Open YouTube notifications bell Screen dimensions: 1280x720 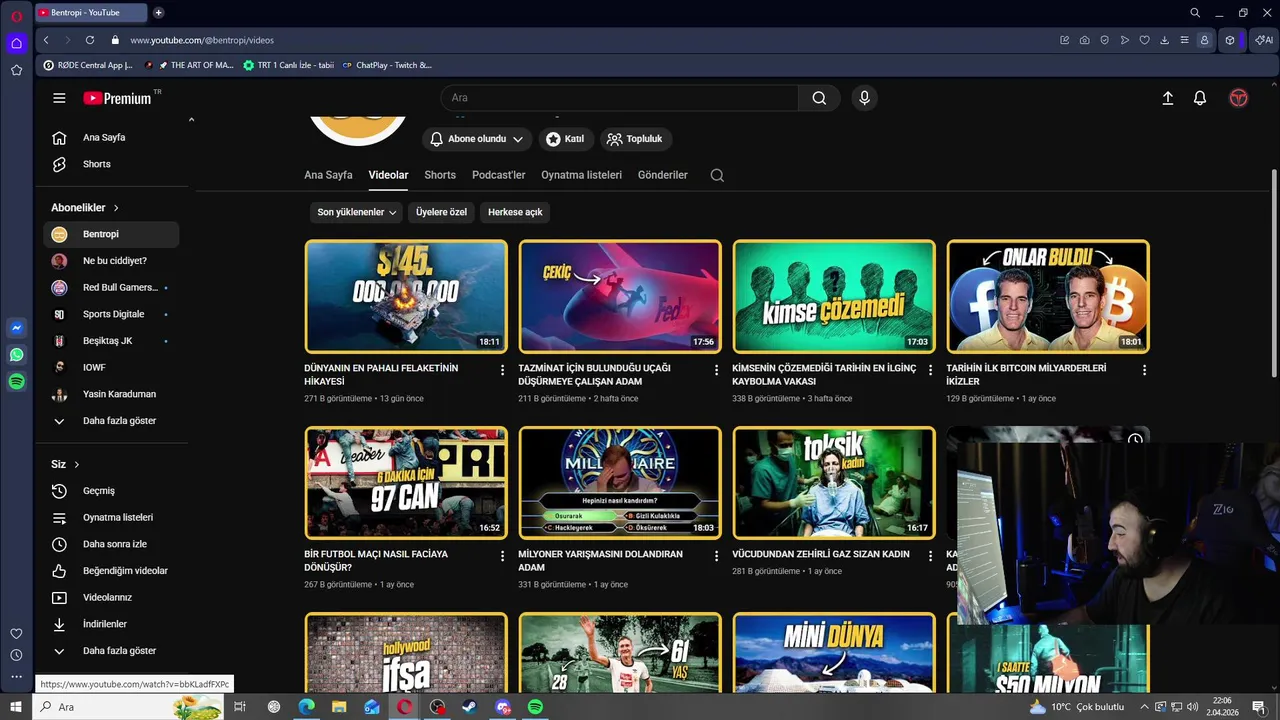pos(1200,98)
